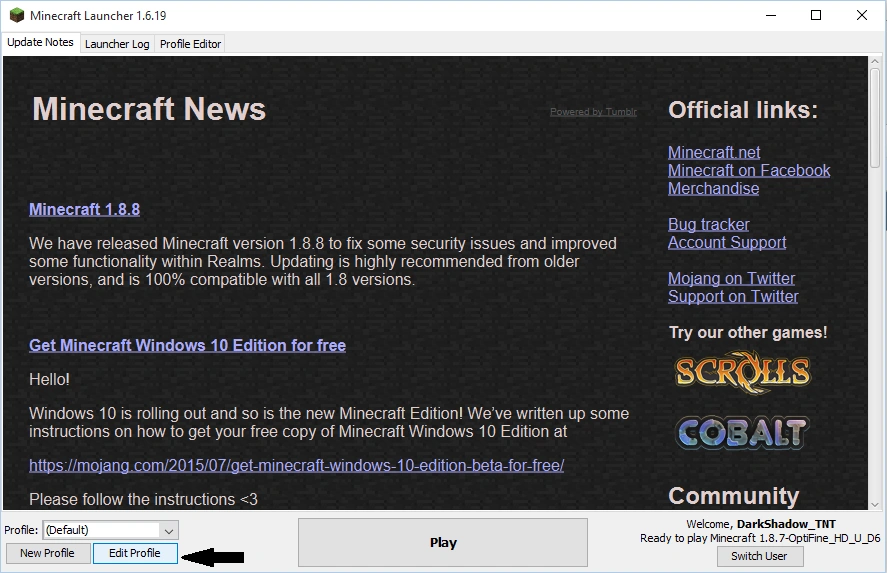Click the Hello! paragraph text

pyautogui.click(x=49, y=380)
